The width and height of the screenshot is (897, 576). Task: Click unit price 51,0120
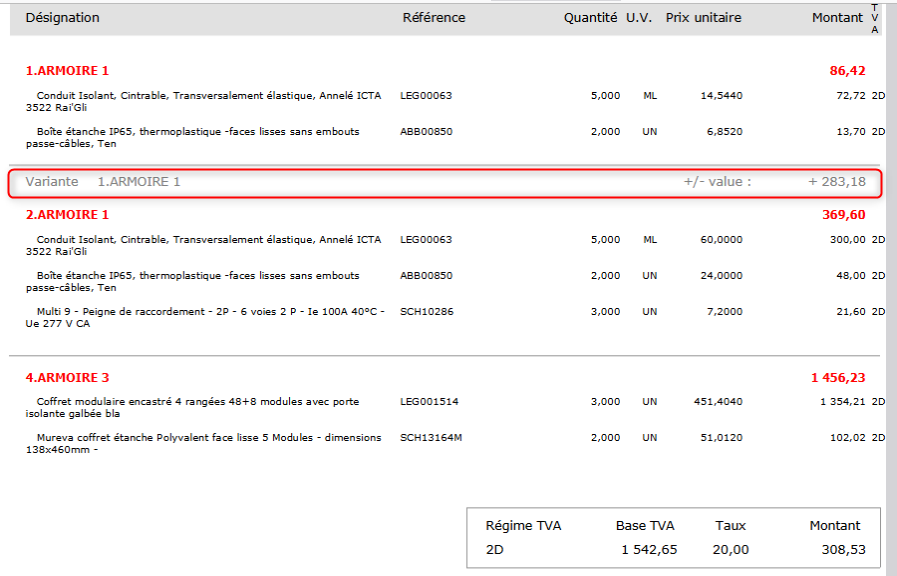[721, 438]
